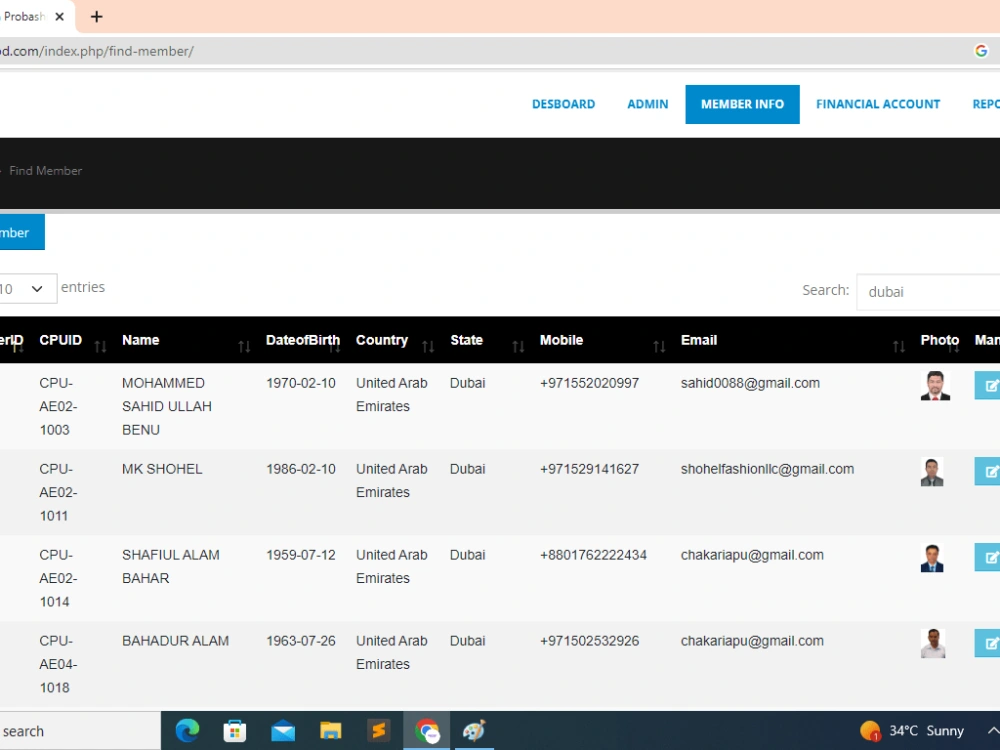Click the Windows taskbar search box
The height and width of the screenshot is (750, 1000).
(x=80, y=731)
